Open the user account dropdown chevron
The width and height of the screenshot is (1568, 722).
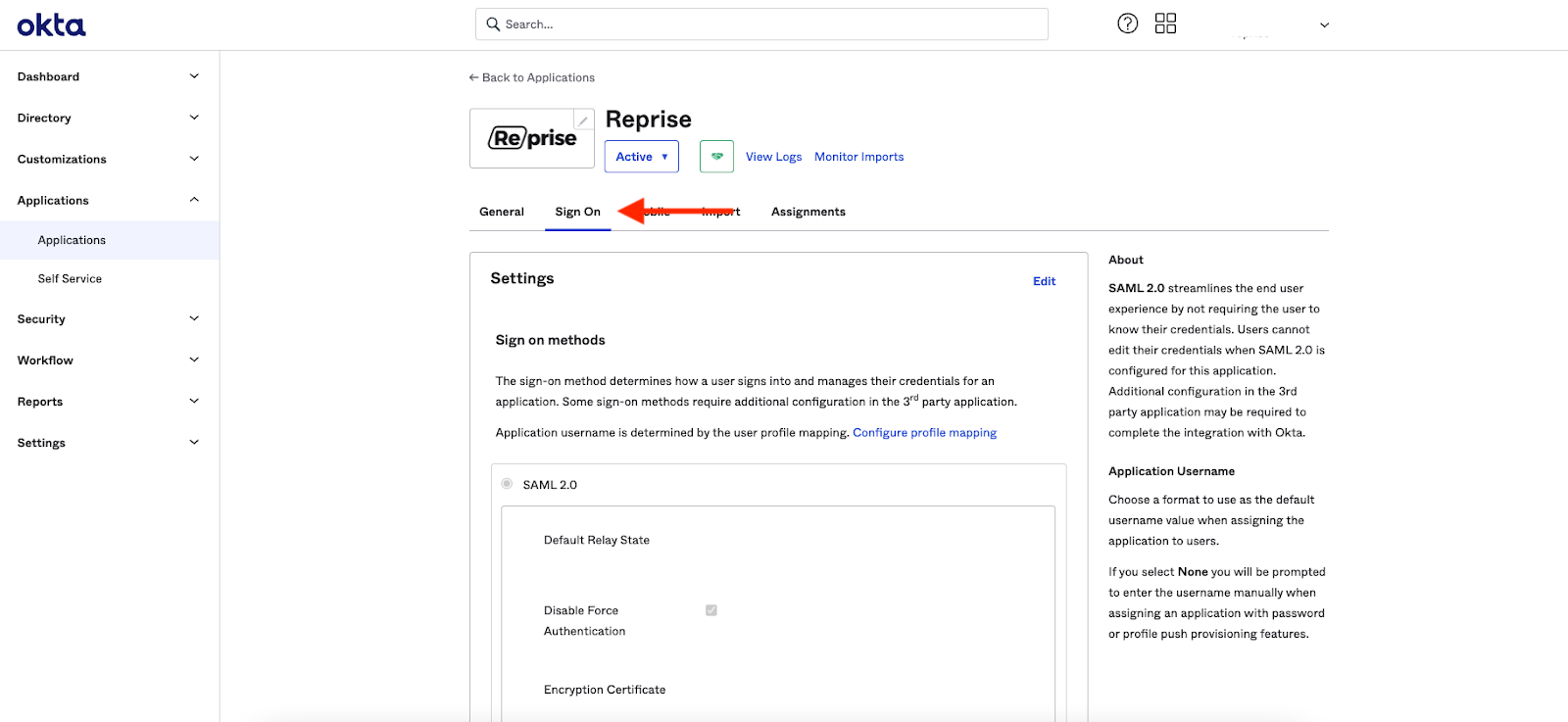pyautogui.click(x=1324, y=25)
